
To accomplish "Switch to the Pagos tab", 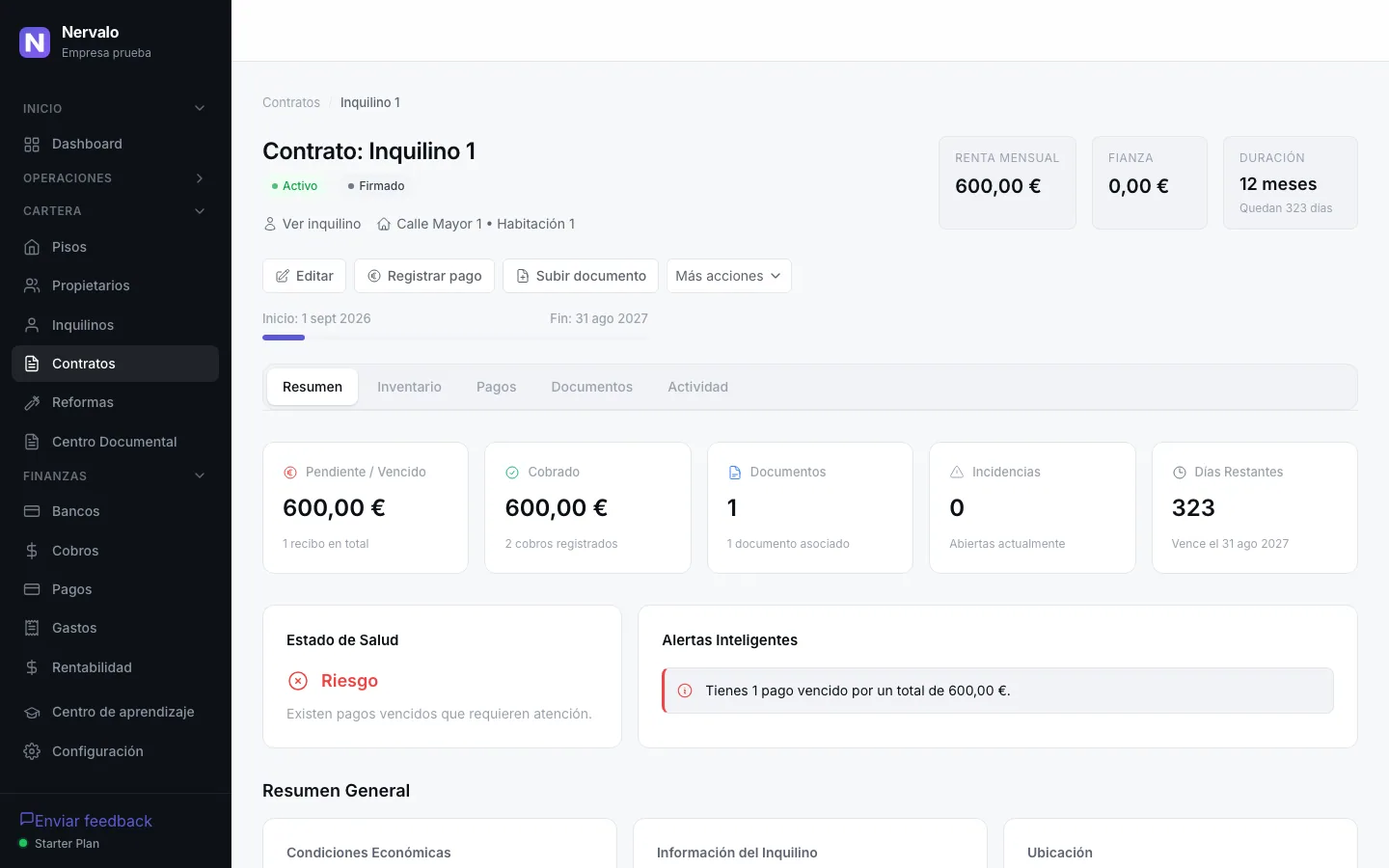I will 496,387.
